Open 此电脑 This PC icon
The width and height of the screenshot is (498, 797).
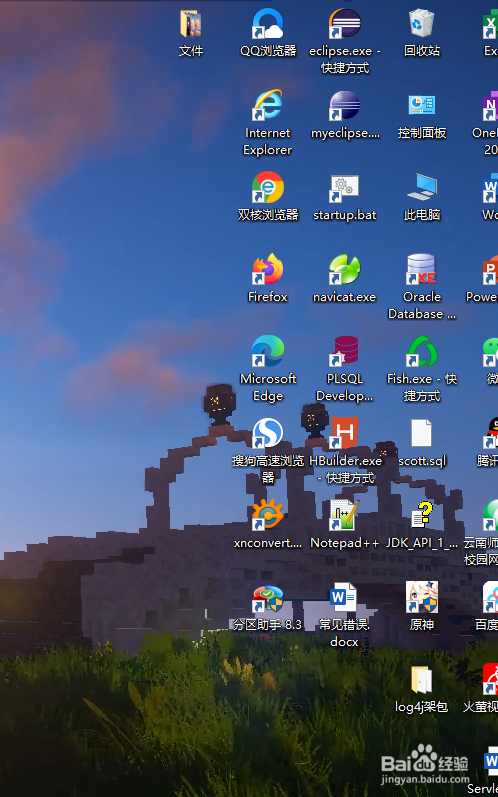(x=422, y=187)
